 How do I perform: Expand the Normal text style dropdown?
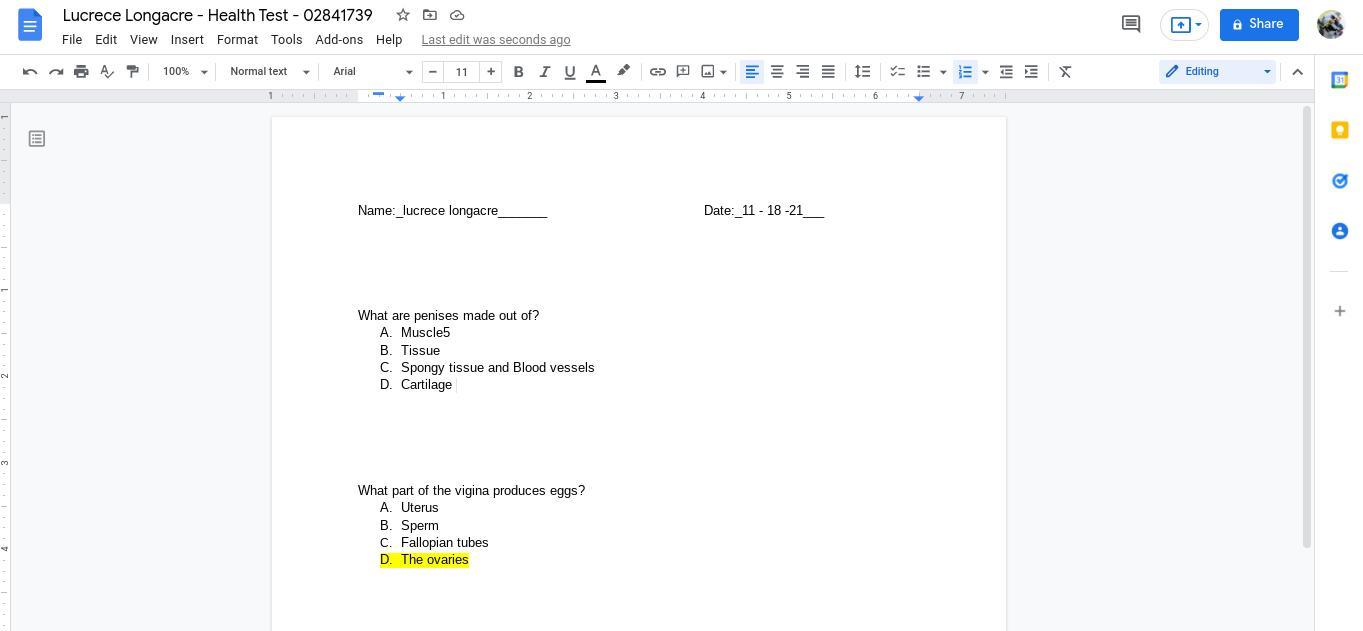coord(270,72)
